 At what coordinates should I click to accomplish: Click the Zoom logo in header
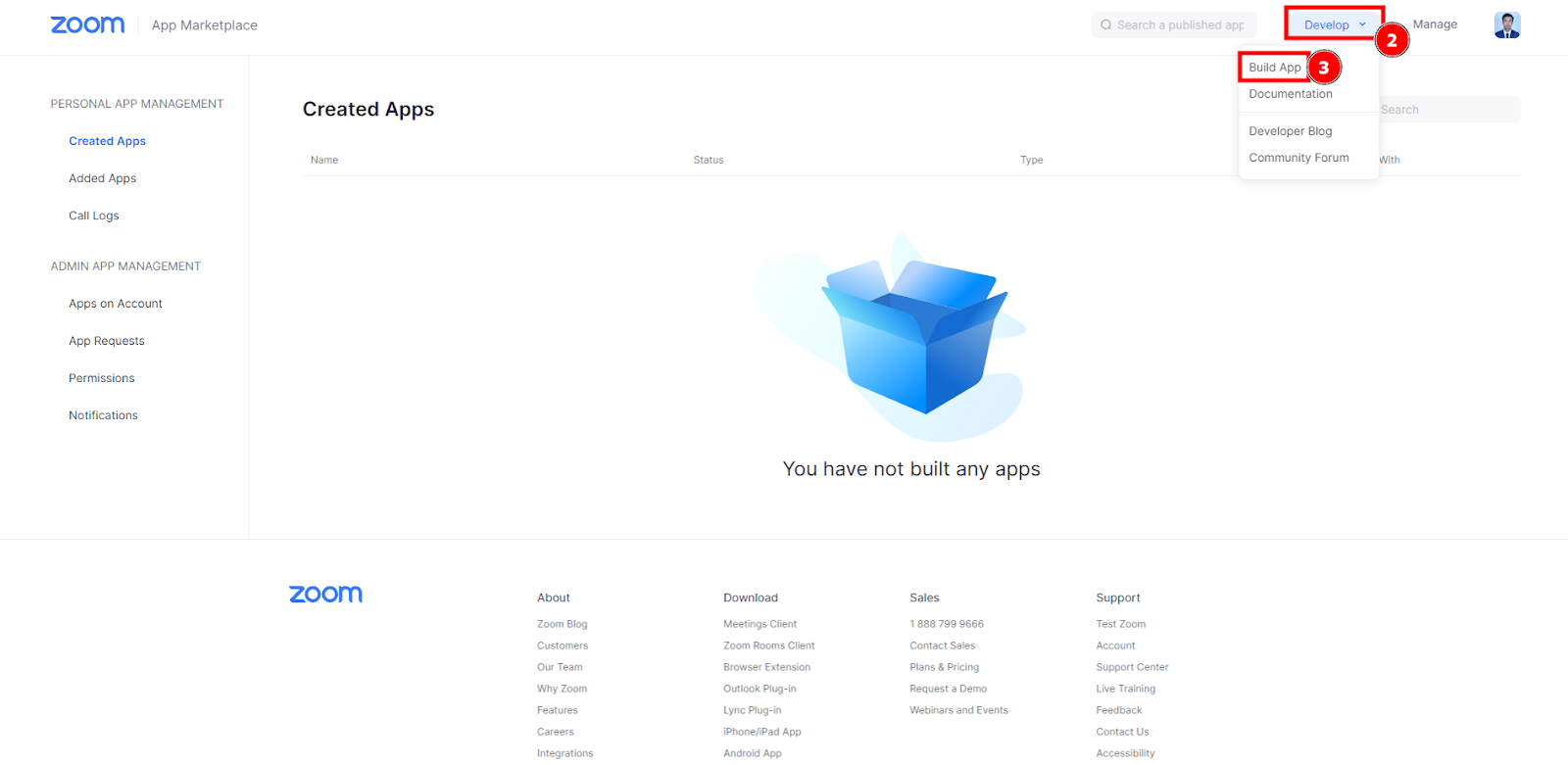tap(87, 24)
